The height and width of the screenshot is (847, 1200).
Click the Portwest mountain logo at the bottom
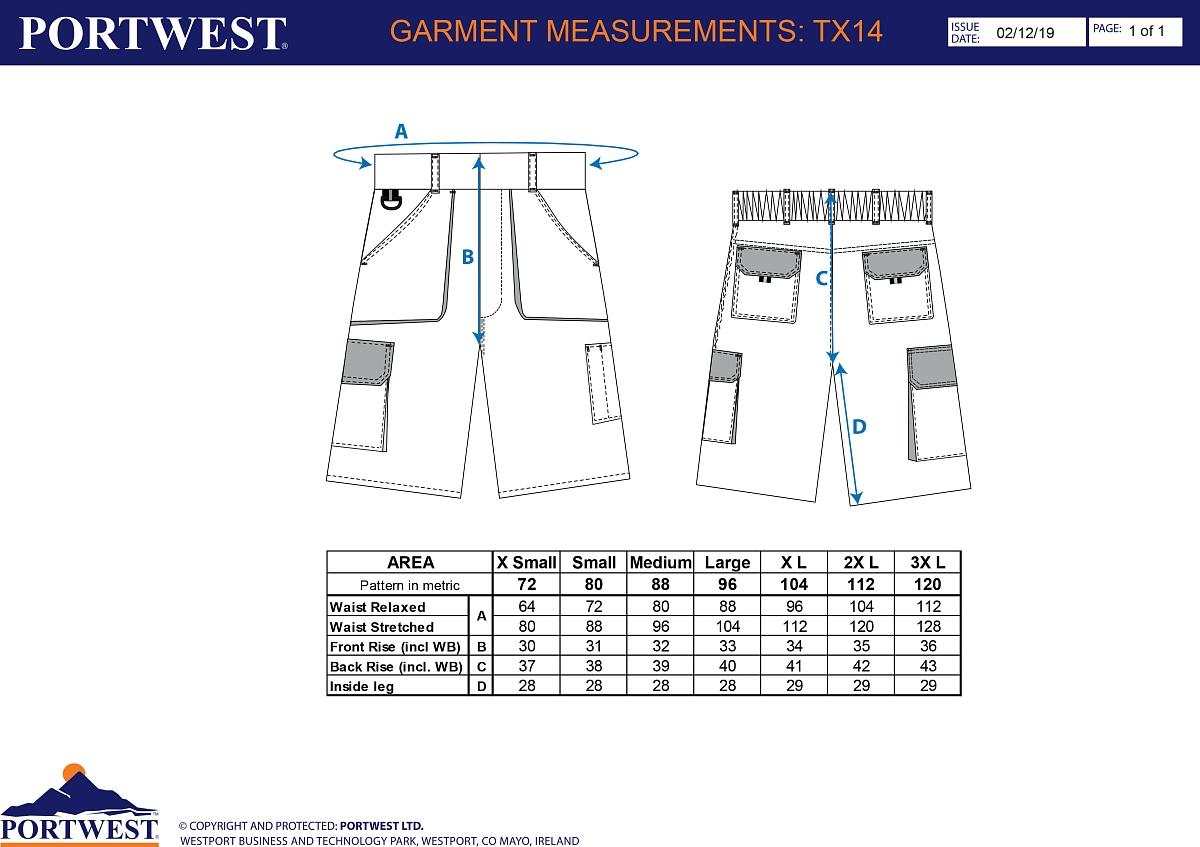pos(80,803)
